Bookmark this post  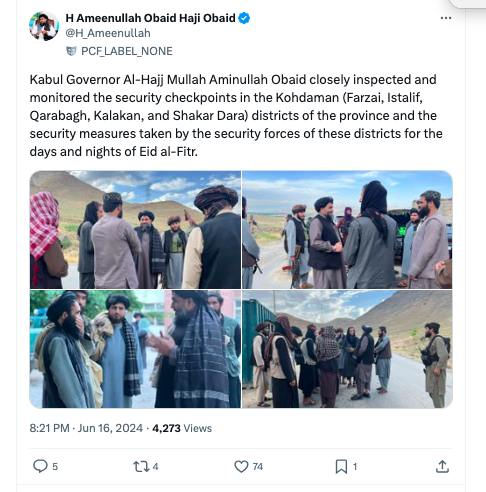tap(341, 466)
